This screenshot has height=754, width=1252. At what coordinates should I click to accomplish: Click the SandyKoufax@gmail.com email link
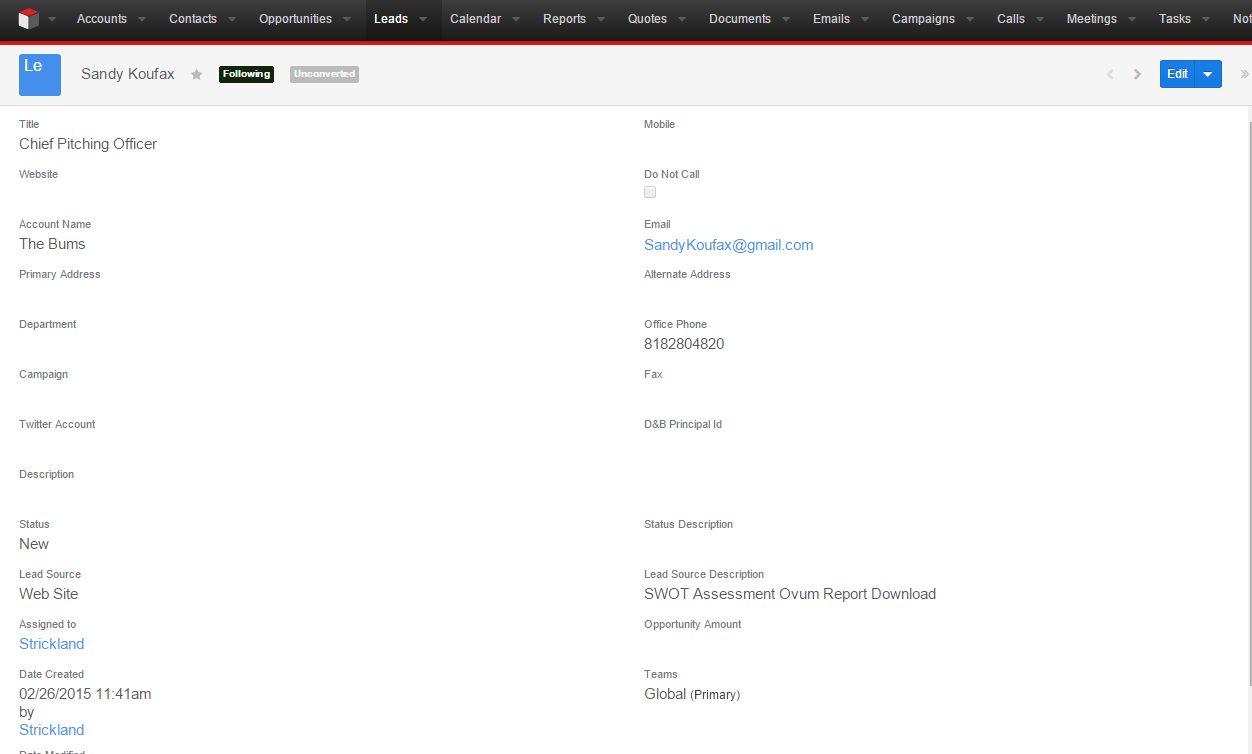pos(729,245)
